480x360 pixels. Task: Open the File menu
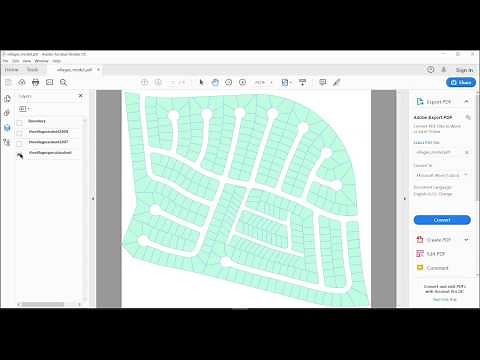point(6,61)
